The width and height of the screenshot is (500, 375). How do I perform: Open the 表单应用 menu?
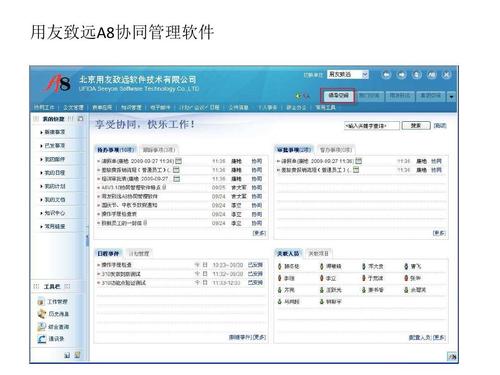pyautogui.click(x=102, y=107)
